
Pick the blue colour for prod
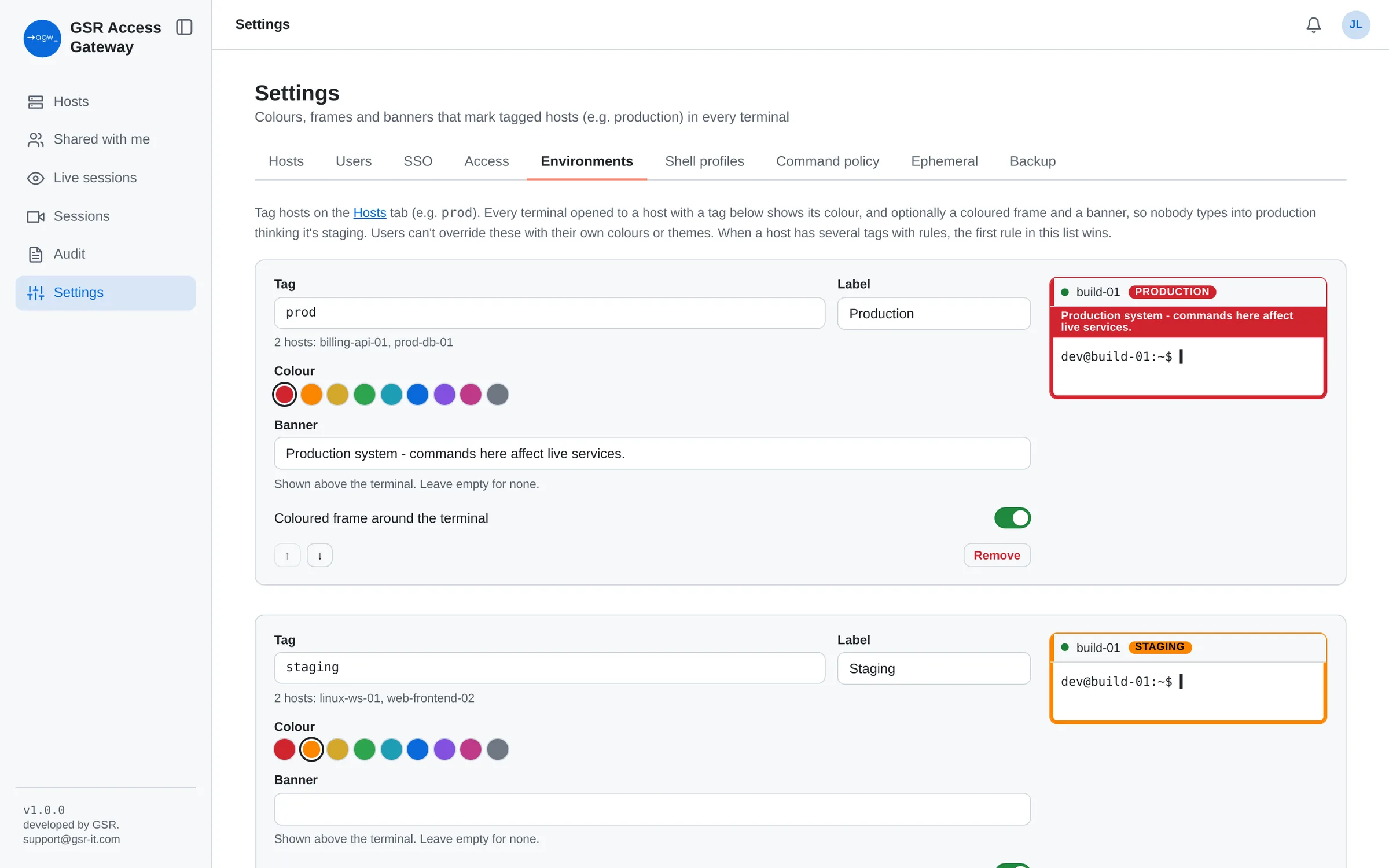coord(418,395)
